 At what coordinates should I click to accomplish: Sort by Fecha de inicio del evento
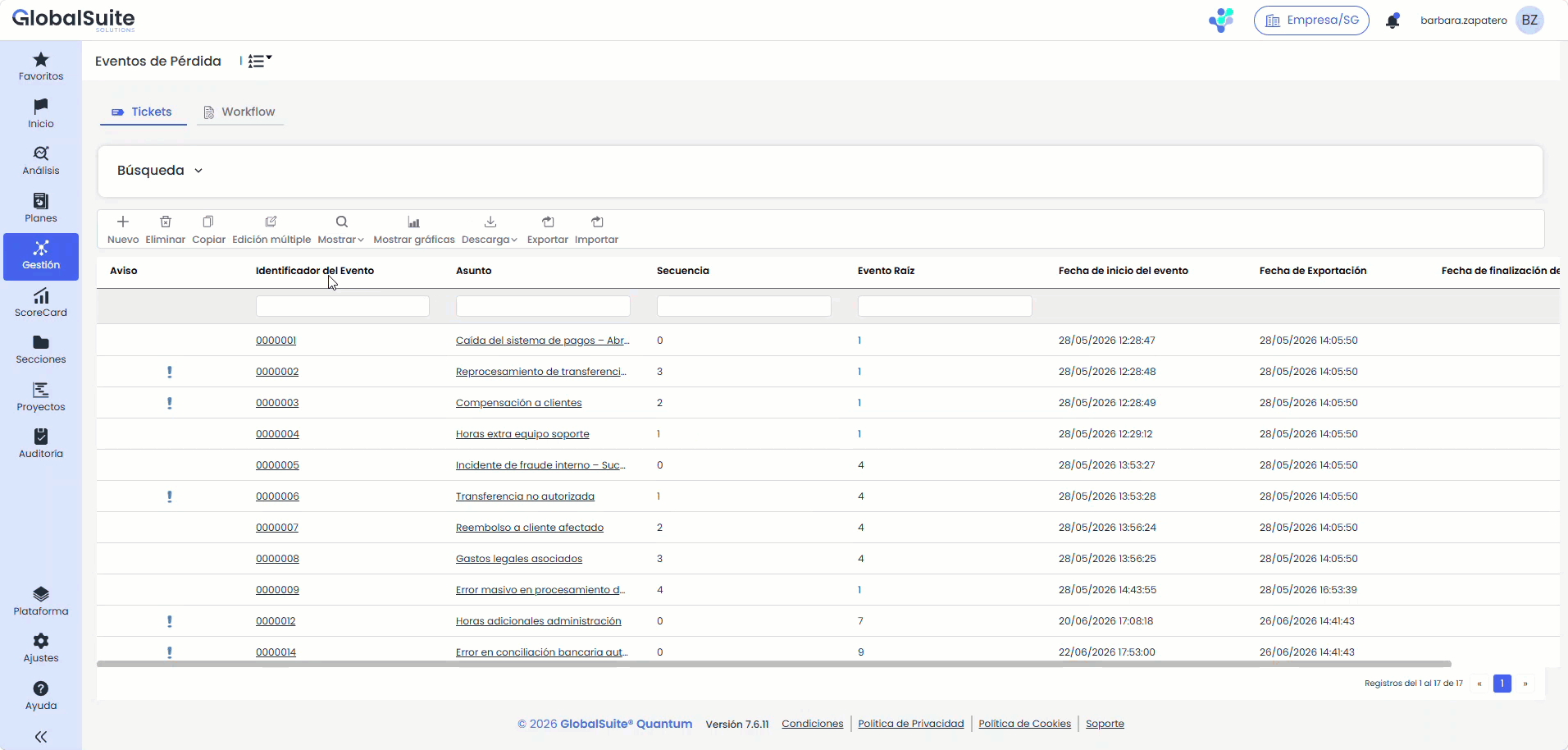[x=1124, y=271]
